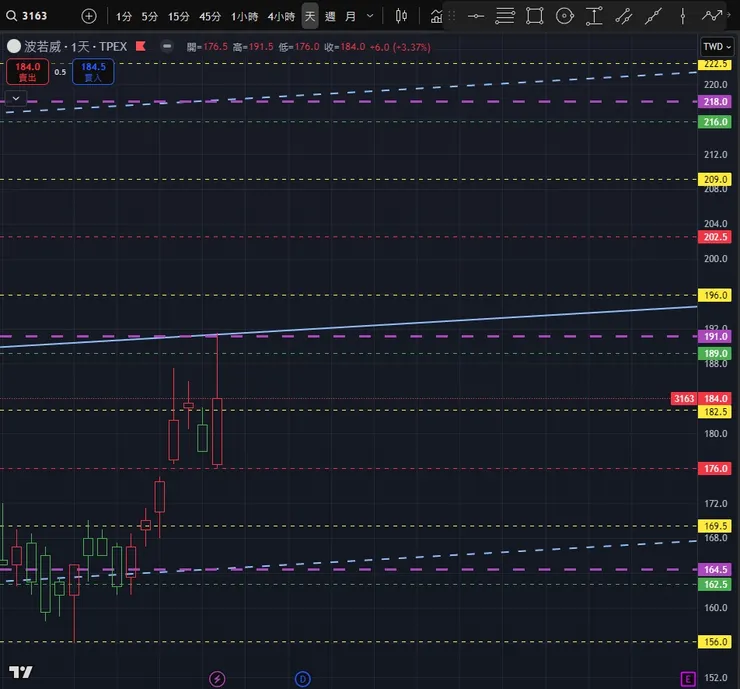Select the horizontal line drawing tool
The width and height of the screenshot is (740, 689).
coord(476,16)
